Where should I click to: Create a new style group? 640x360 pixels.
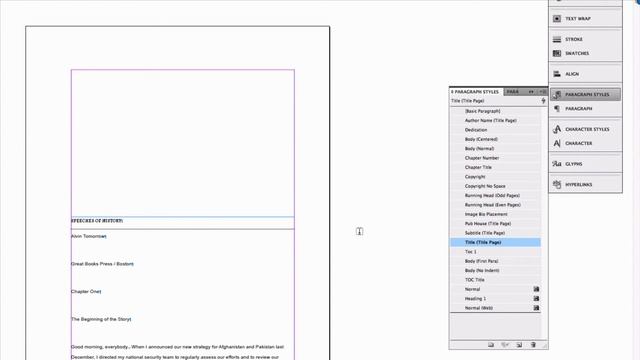point(491,345)
